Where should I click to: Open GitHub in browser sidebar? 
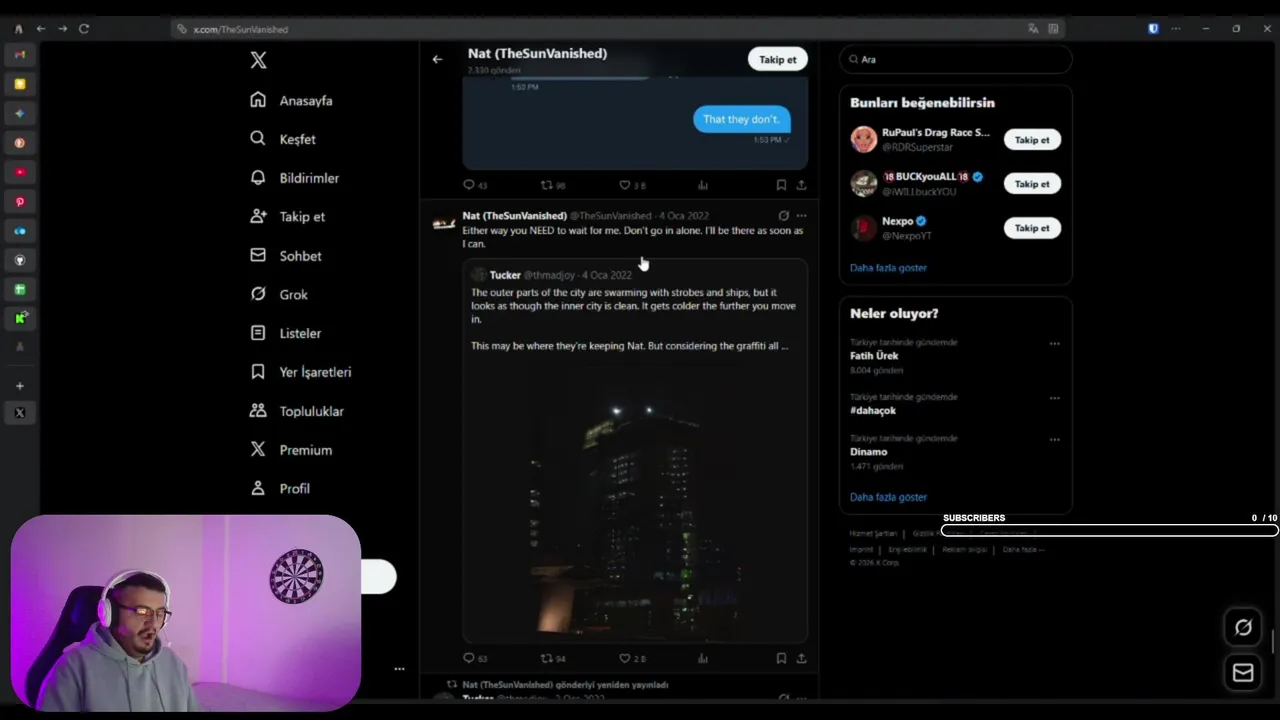coord(19,260)
